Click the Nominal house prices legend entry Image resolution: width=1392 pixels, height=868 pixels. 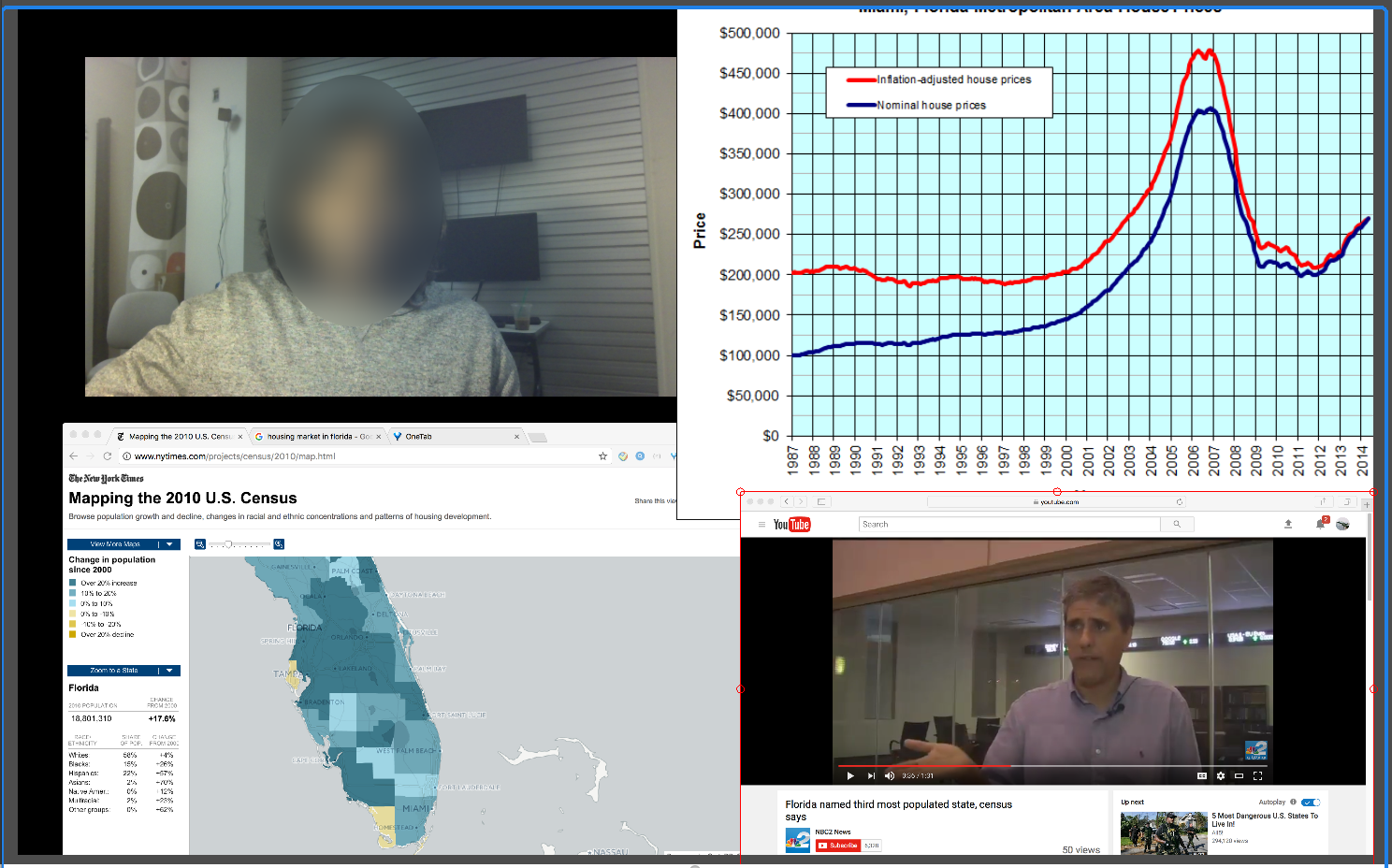[917, 105]
